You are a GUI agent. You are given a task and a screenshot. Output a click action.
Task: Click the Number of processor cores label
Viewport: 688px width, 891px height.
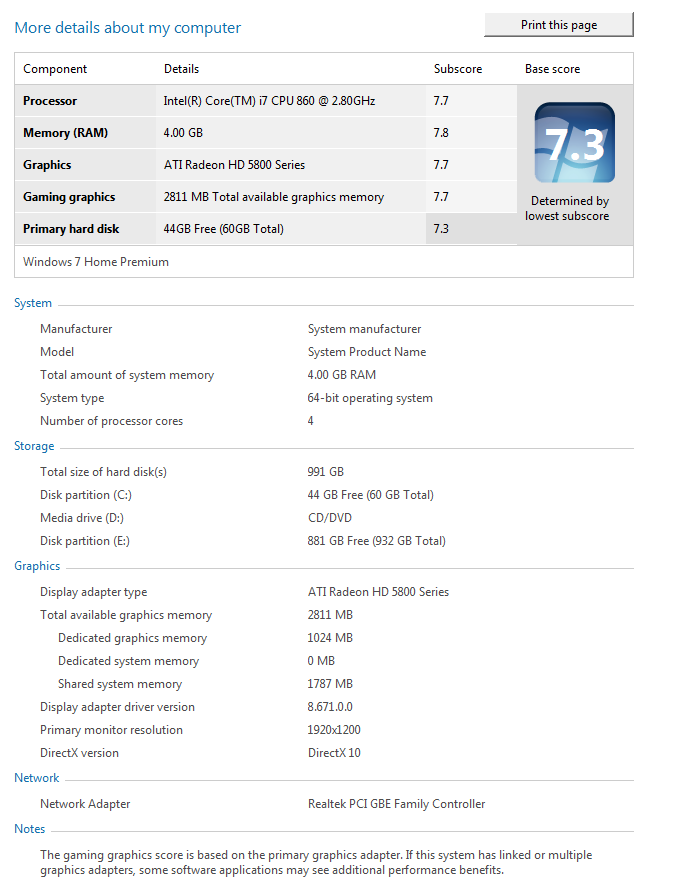point(111,421)
